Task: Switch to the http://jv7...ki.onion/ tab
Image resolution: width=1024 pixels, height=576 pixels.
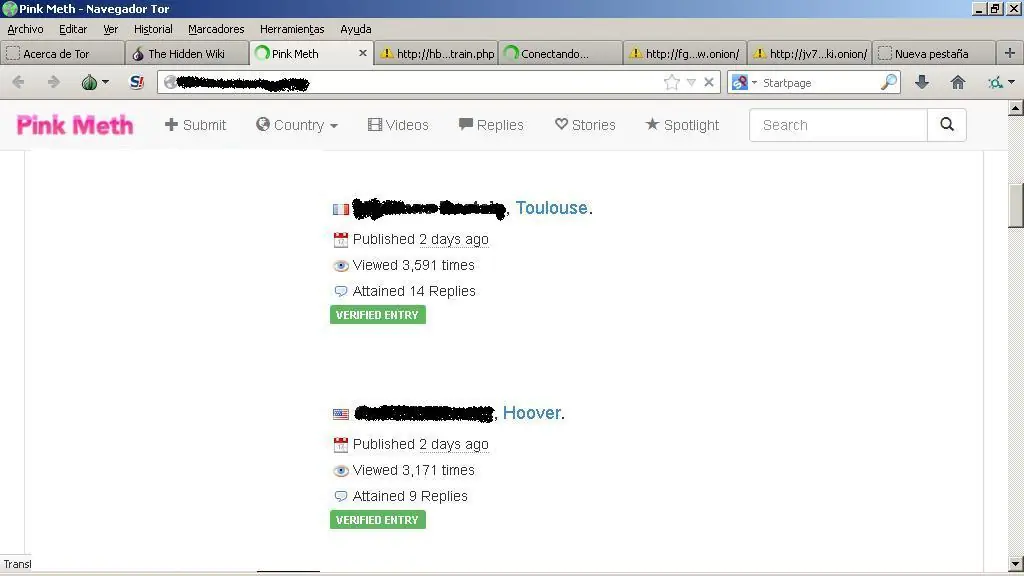Action: click(x=809, y=54)
